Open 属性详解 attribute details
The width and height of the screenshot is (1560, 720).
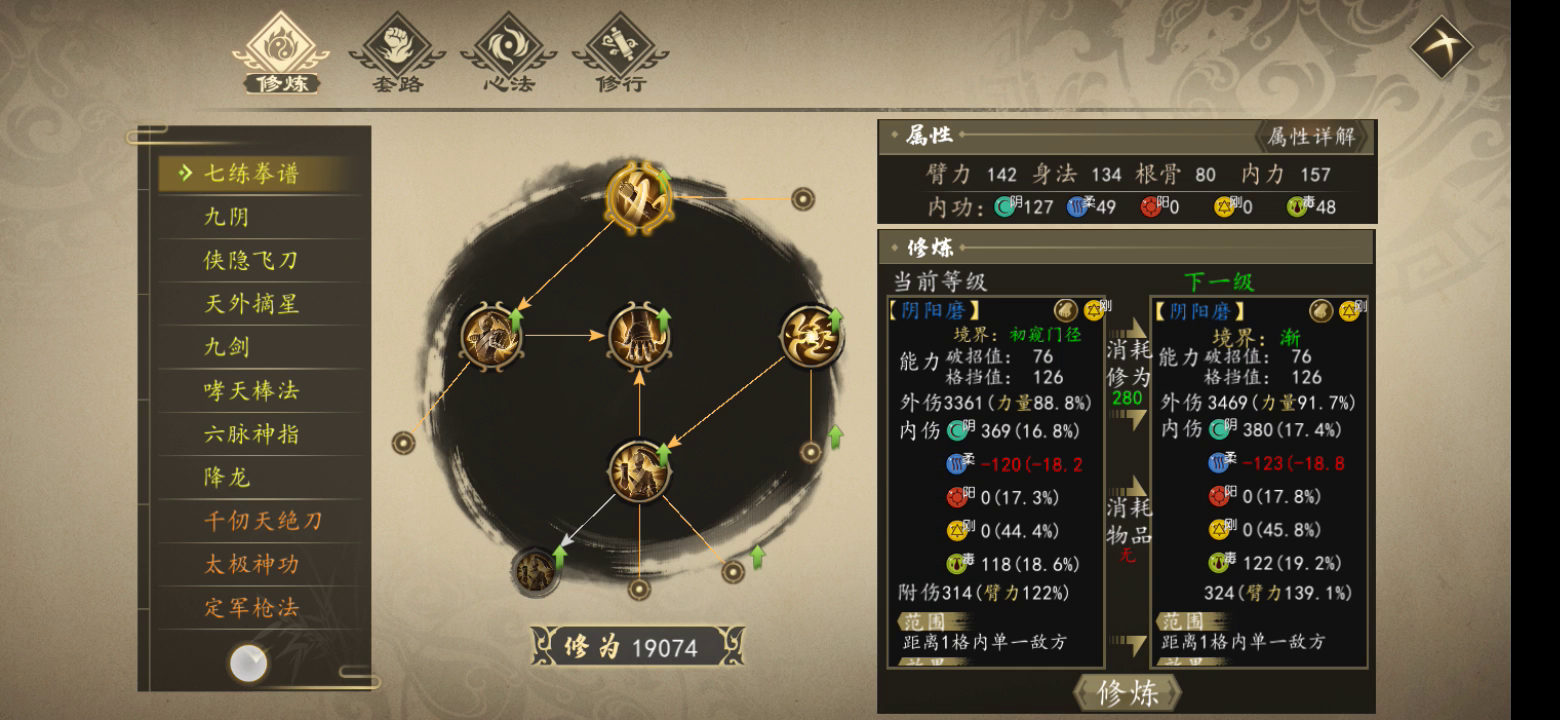pyautogui.click(x=1311, y=137)
